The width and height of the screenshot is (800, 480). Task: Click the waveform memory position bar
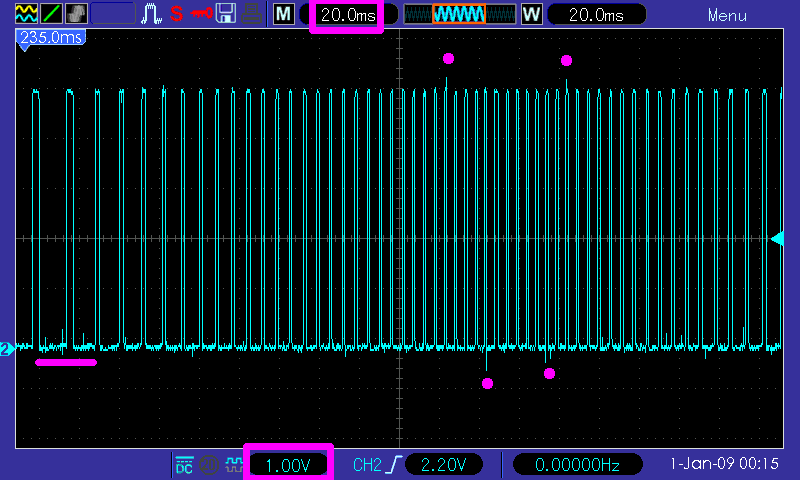pyautogui.click(x=460, y=14)
